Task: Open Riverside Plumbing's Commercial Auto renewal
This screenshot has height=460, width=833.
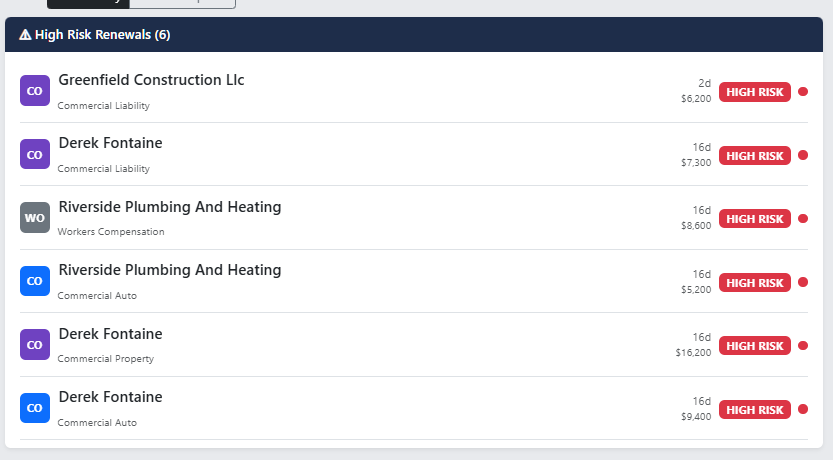Action: (170, 270)
